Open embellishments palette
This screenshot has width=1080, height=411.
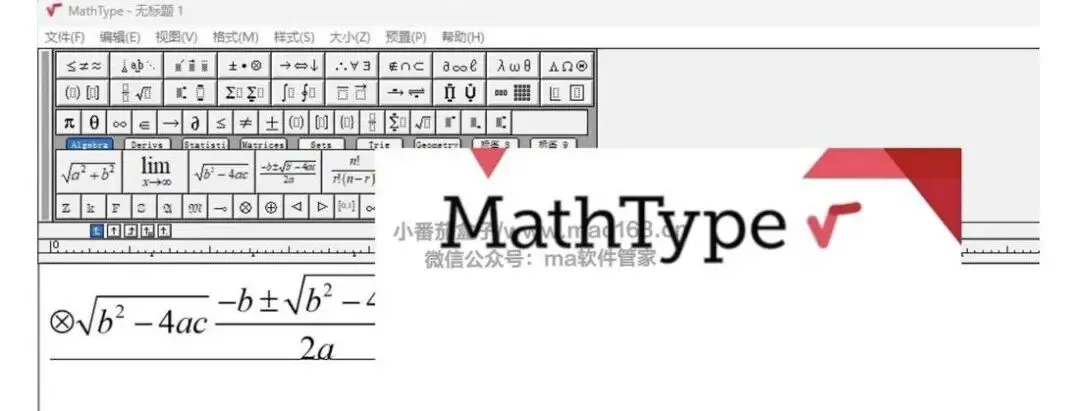tap(191, 66)
